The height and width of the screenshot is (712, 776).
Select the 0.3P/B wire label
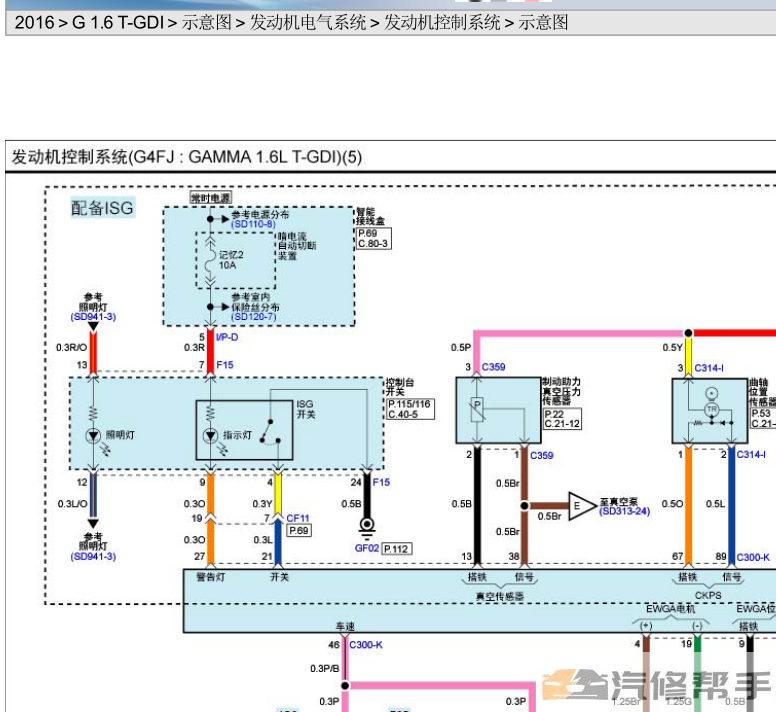coord(325,668)
